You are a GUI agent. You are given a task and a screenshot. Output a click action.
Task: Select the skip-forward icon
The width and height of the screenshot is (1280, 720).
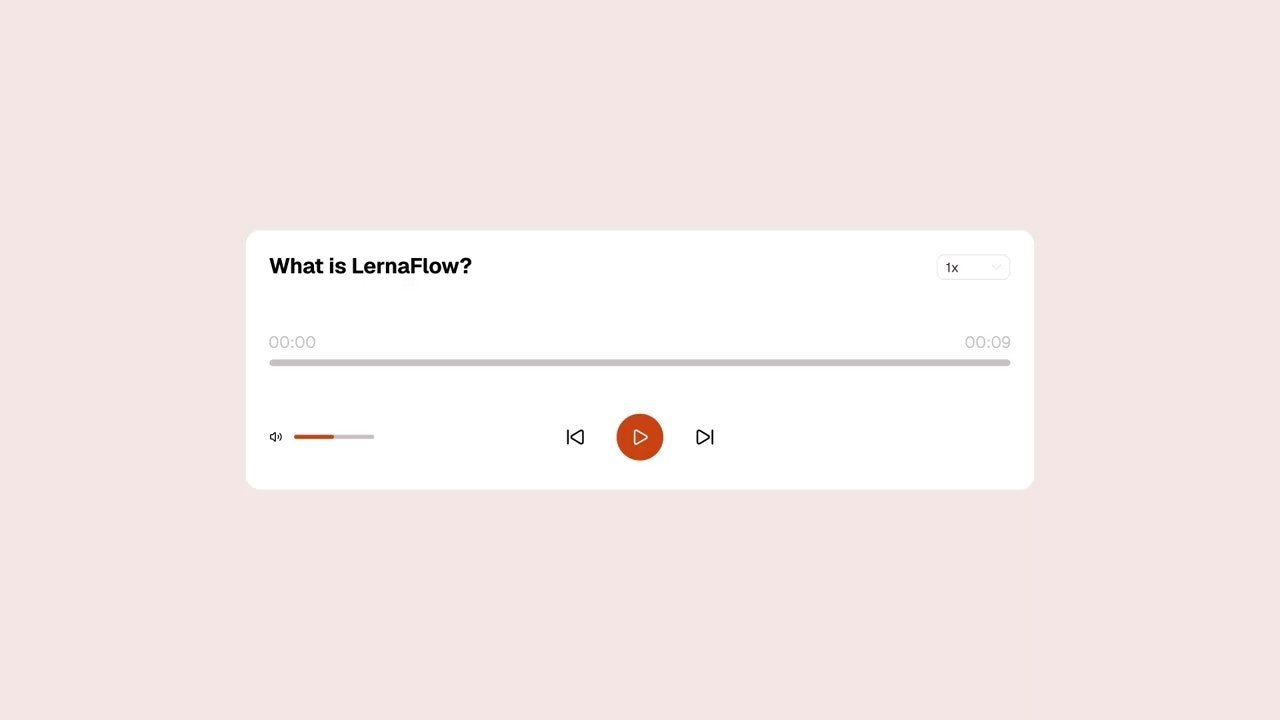tap(705, 437)
